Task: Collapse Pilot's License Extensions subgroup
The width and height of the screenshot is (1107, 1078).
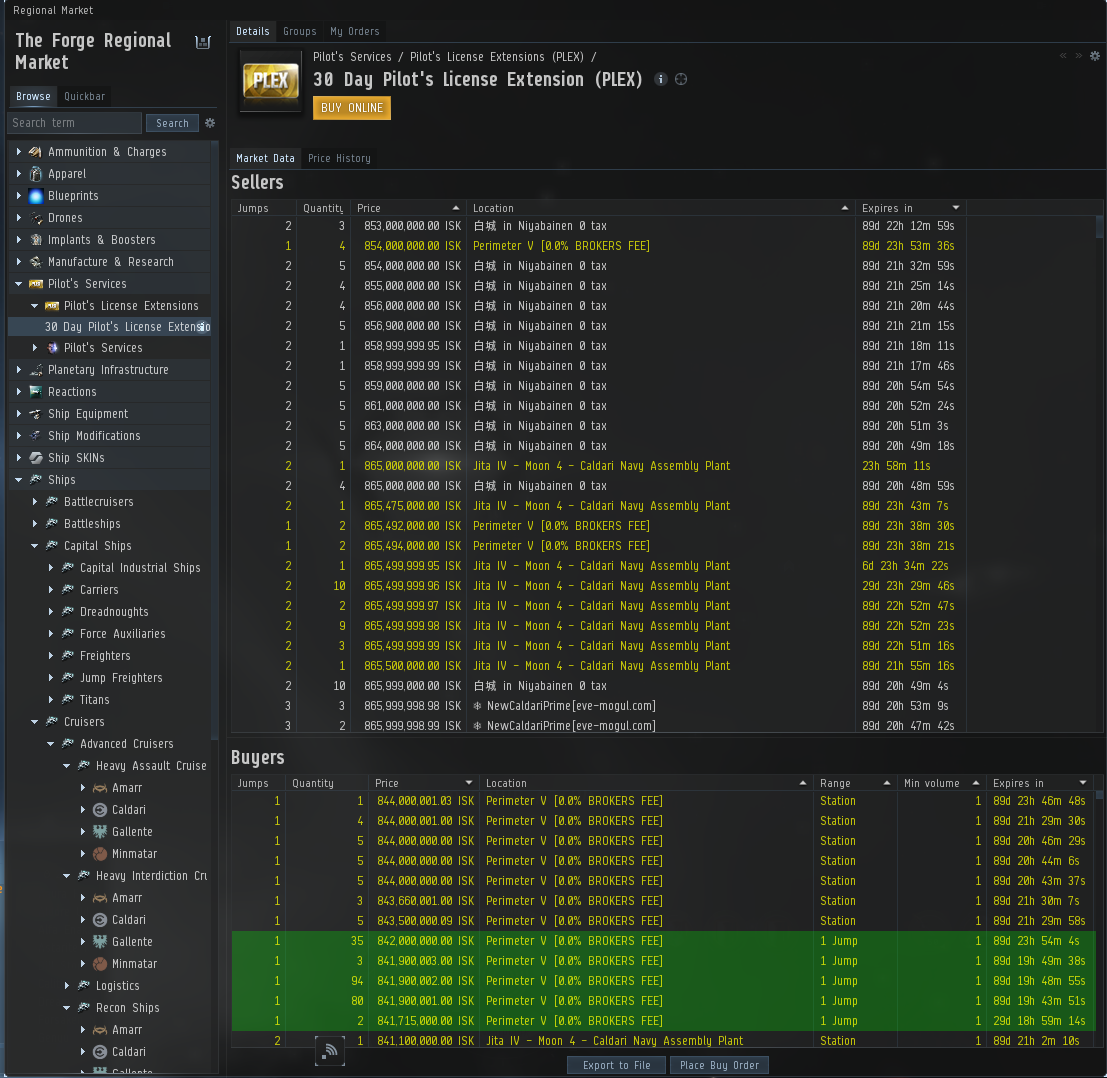Action: coord(35,306)
